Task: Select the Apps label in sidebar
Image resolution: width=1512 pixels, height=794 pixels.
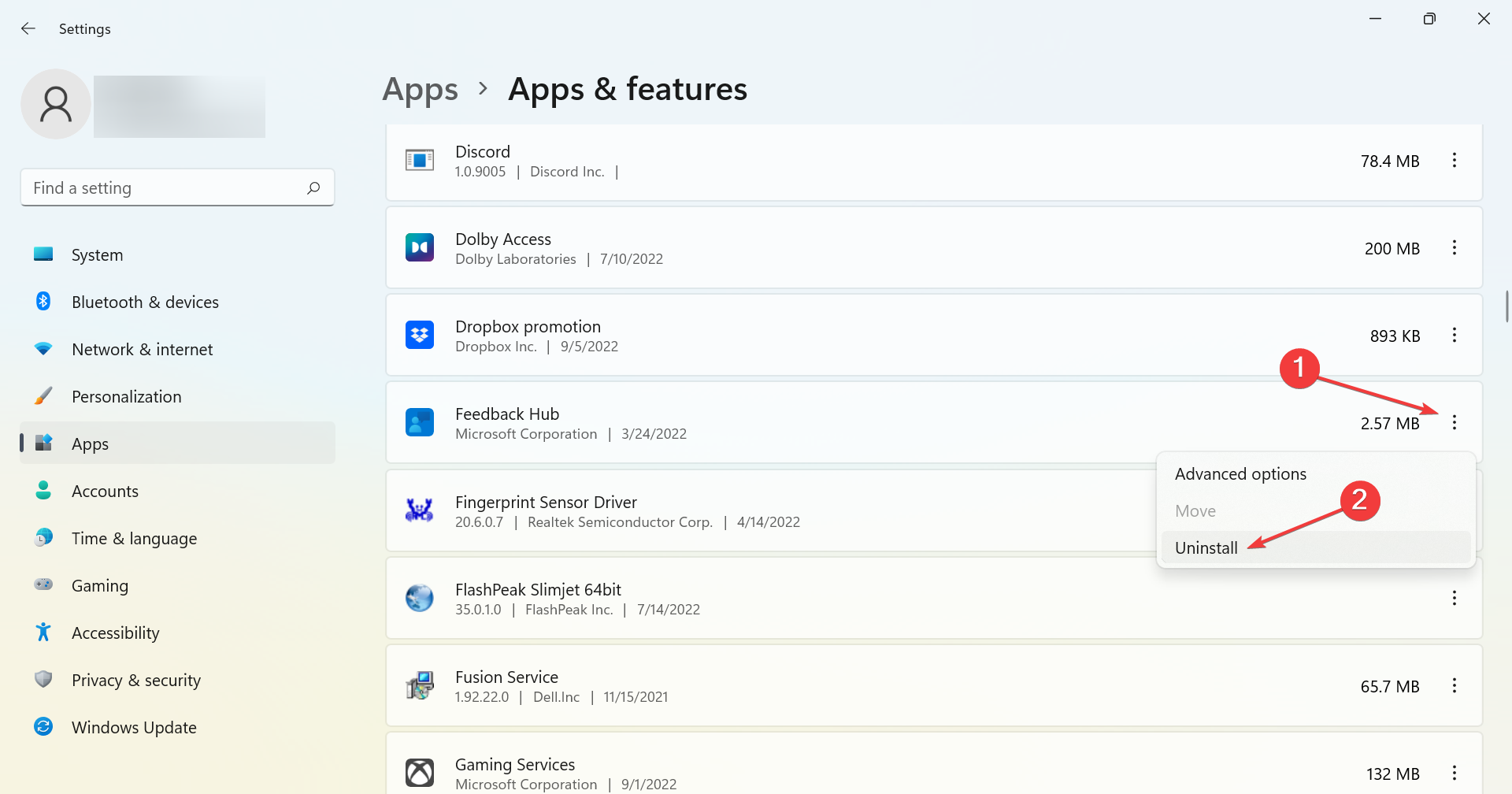Action: click(x=91, y=444)
